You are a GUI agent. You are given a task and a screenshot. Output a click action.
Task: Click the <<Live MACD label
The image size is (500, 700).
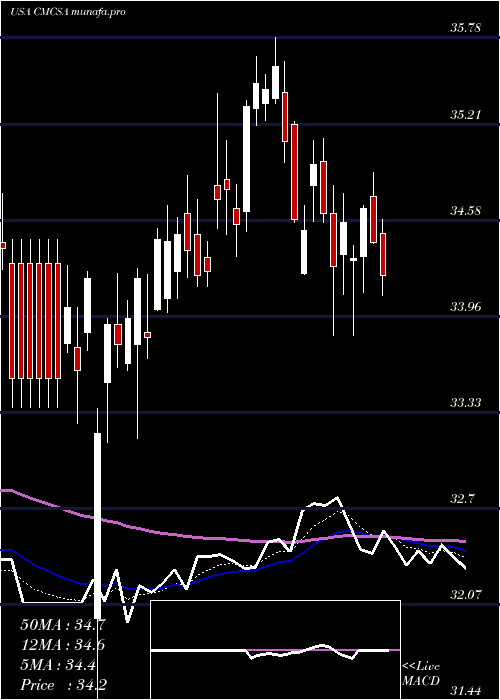421,673
